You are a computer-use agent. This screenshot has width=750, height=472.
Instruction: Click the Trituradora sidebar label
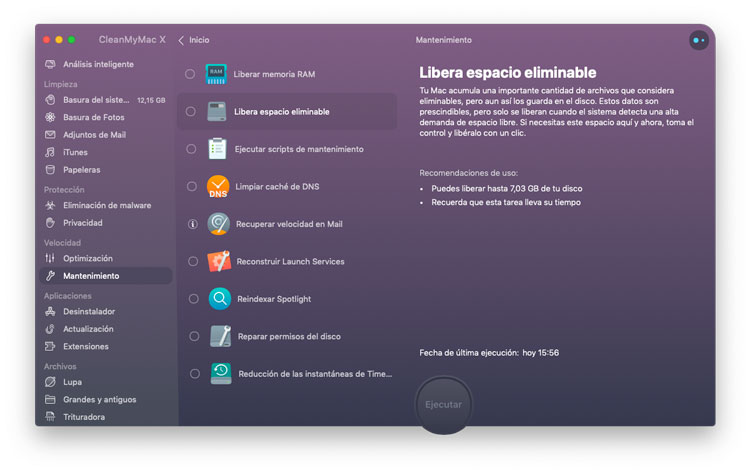[84, 417]
